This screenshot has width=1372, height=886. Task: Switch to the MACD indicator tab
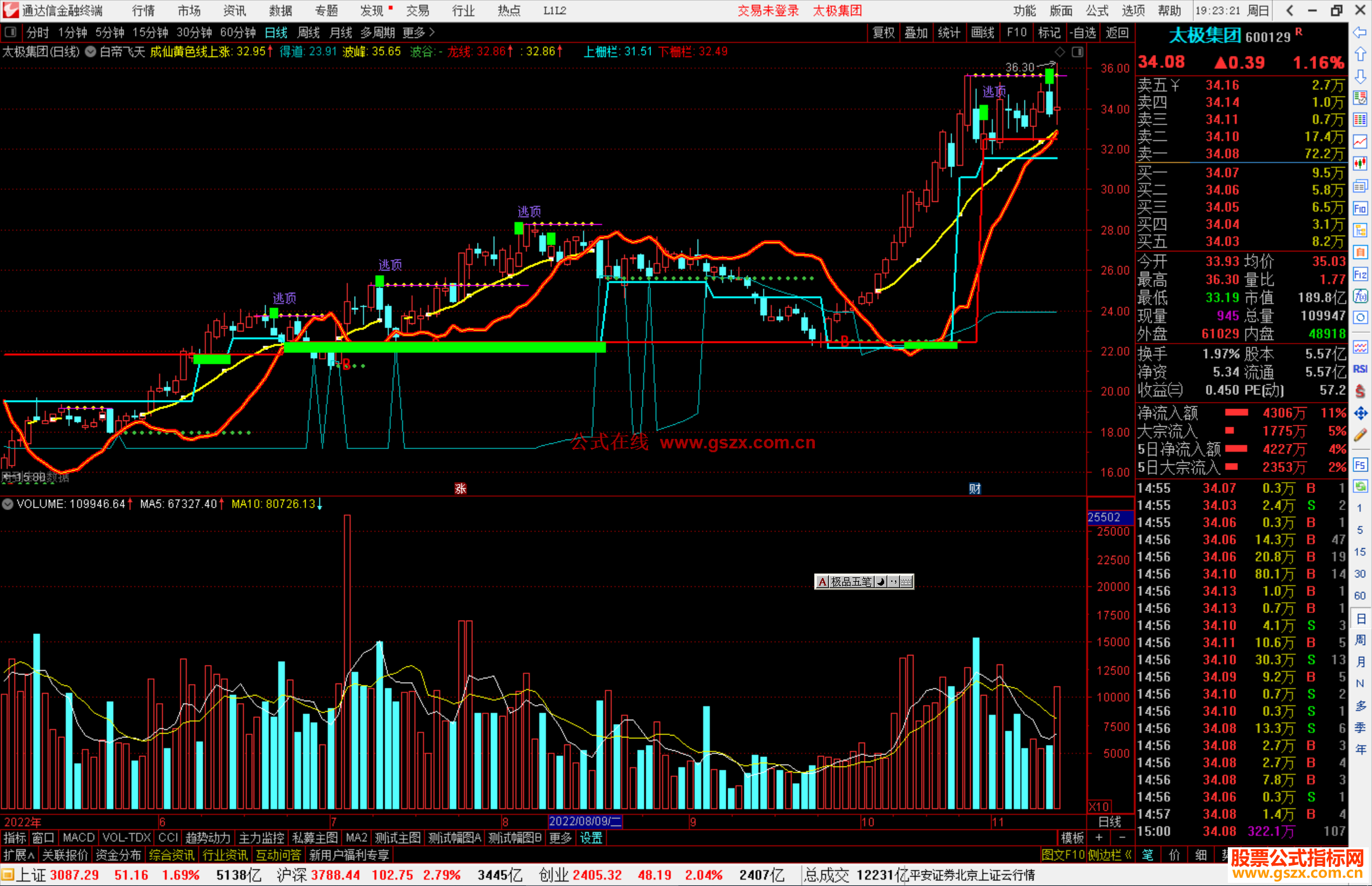(x=78, y=838)
